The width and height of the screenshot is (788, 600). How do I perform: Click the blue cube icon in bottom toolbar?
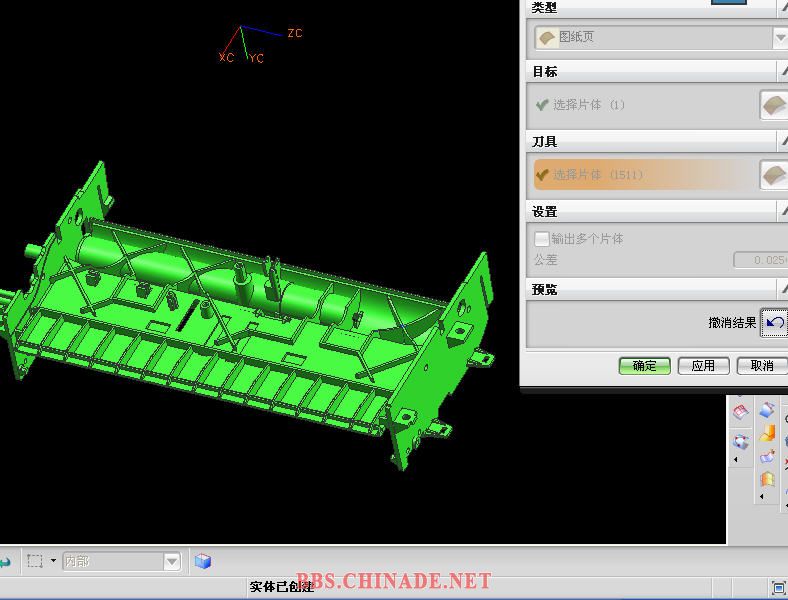203,562
